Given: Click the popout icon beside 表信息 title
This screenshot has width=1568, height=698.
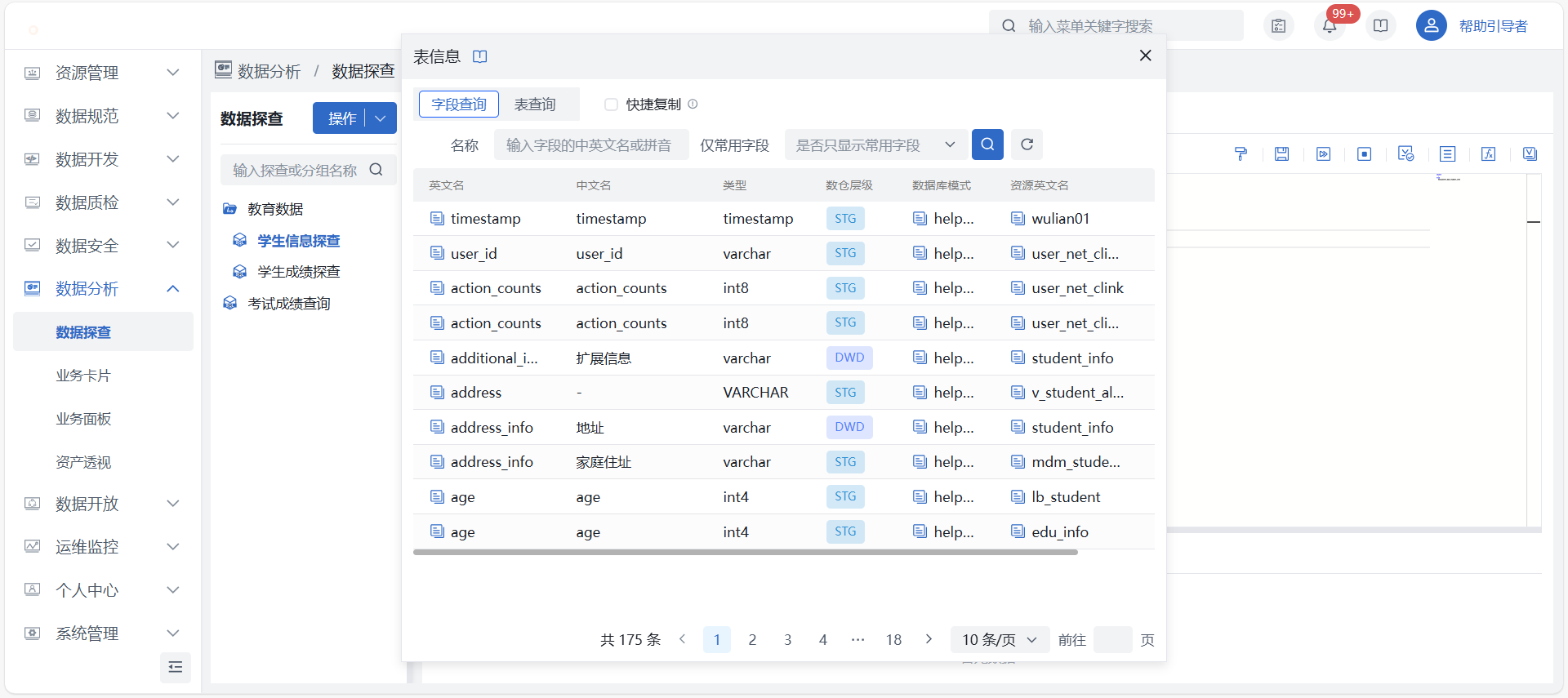Looking at the screenshot, I should (x=480, y=56).
